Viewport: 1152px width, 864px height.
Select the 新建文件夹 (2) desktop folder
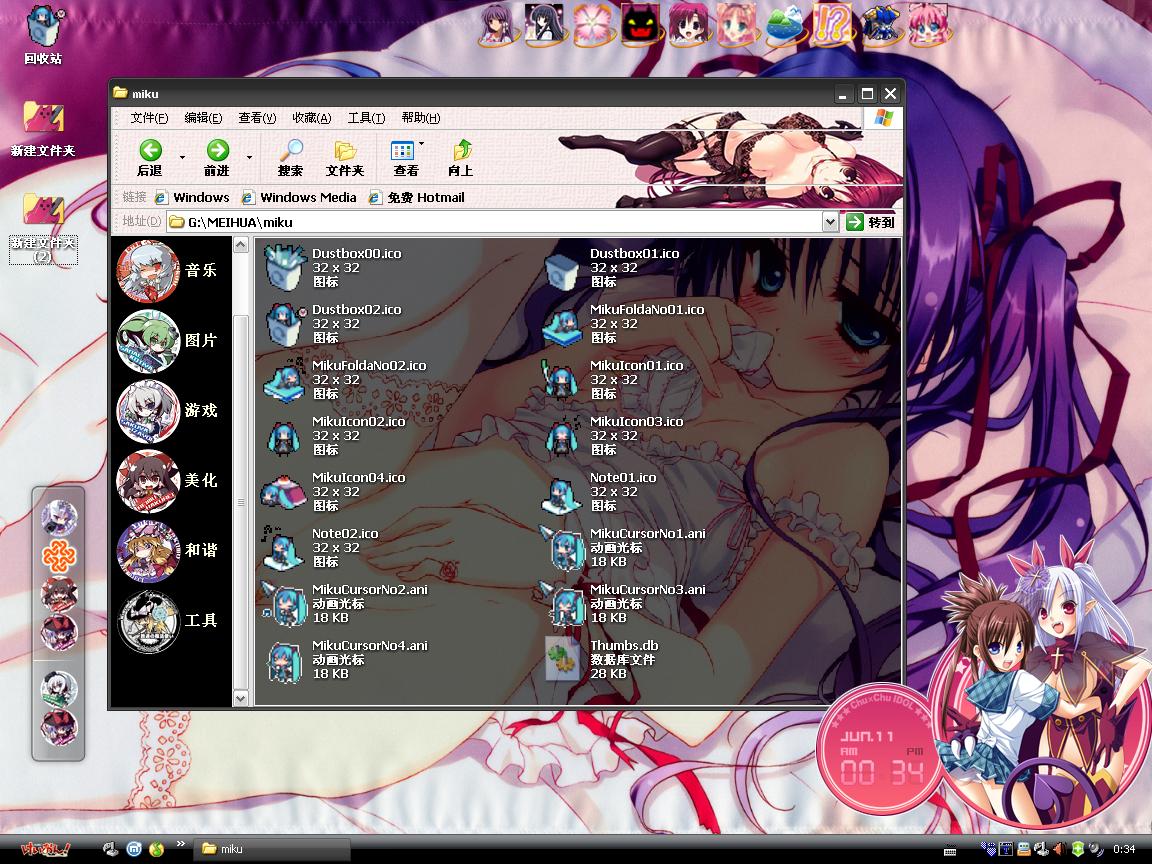coord(43,228)
